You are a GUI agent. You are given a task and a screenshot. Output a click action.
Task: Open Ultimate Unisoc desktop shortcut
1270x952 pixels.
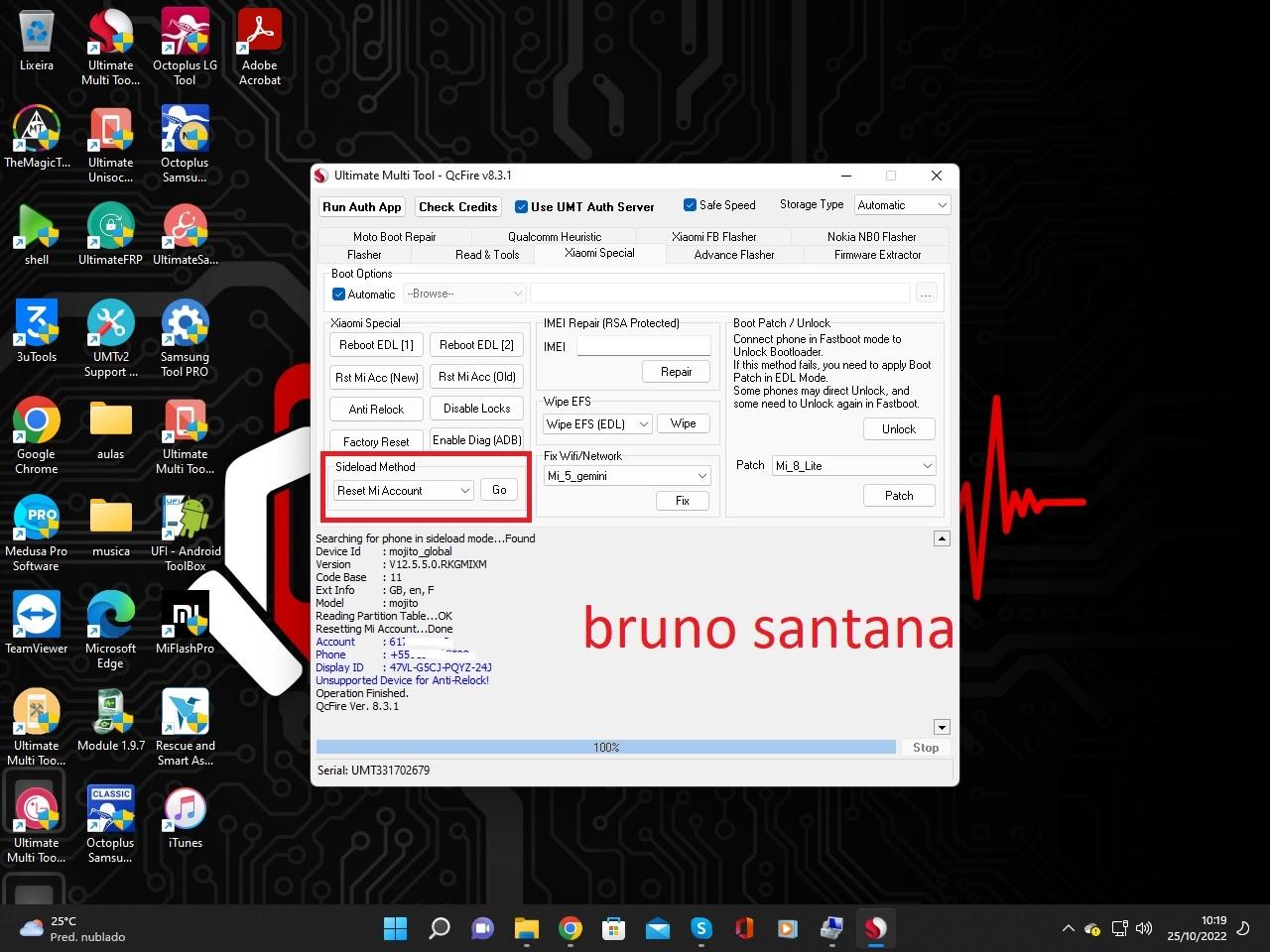click(110, 144)
